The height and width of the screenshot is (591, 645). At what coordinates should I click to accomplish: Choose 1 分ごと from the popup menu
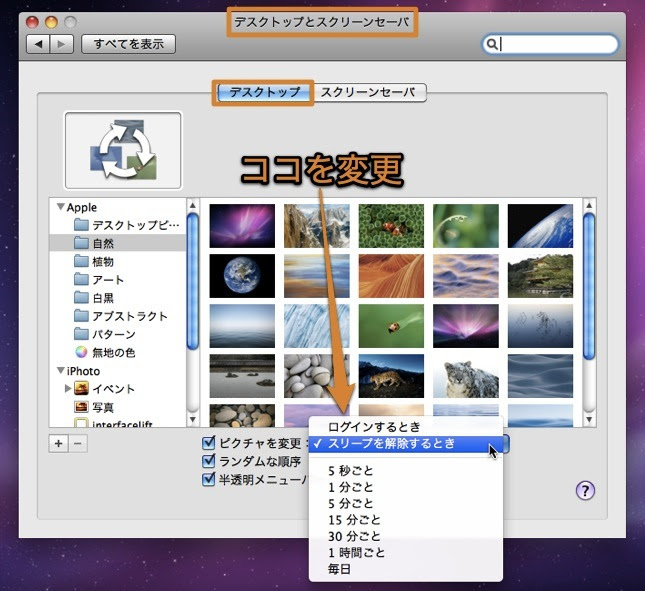406,487
